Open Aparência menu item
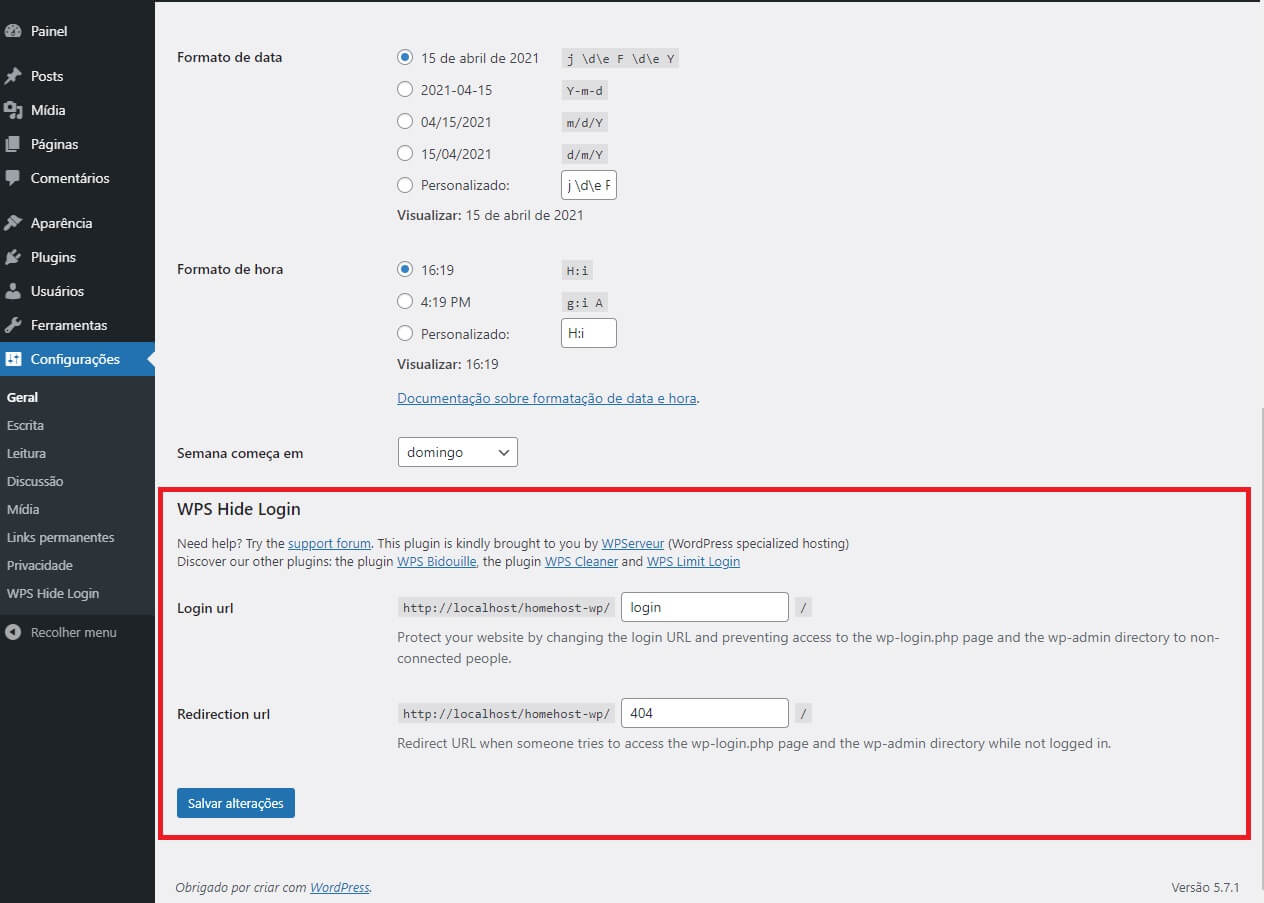Screen dimensions: 1264x903 [x=77, y=223]
